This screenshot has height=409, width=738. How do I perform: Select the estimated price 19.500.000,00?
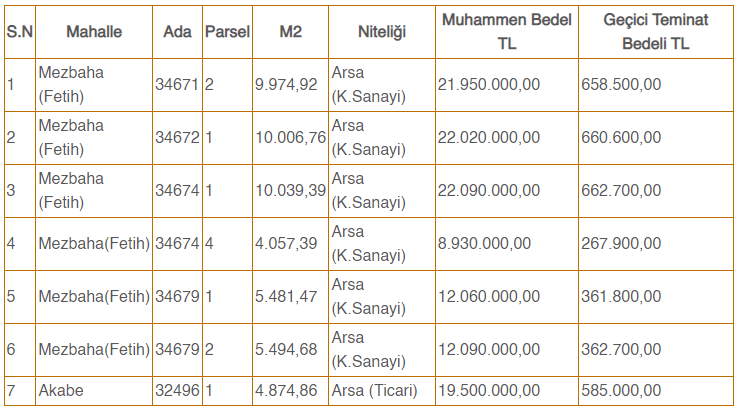[489, 390]
